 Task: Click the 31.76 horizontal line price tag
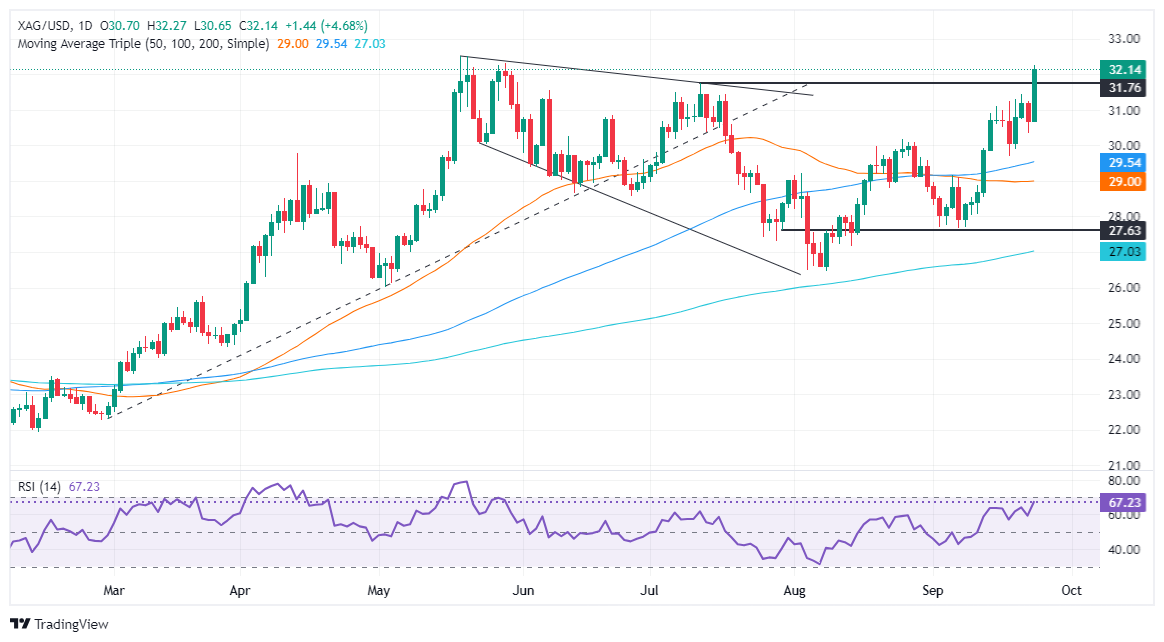coord(1124,88)
